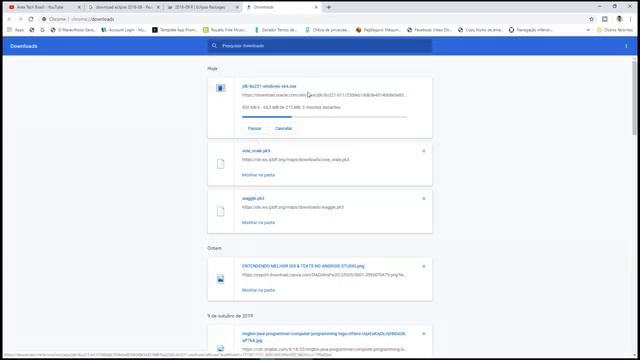Remove waggle.pk3 from the list

[x=424, y=198]
